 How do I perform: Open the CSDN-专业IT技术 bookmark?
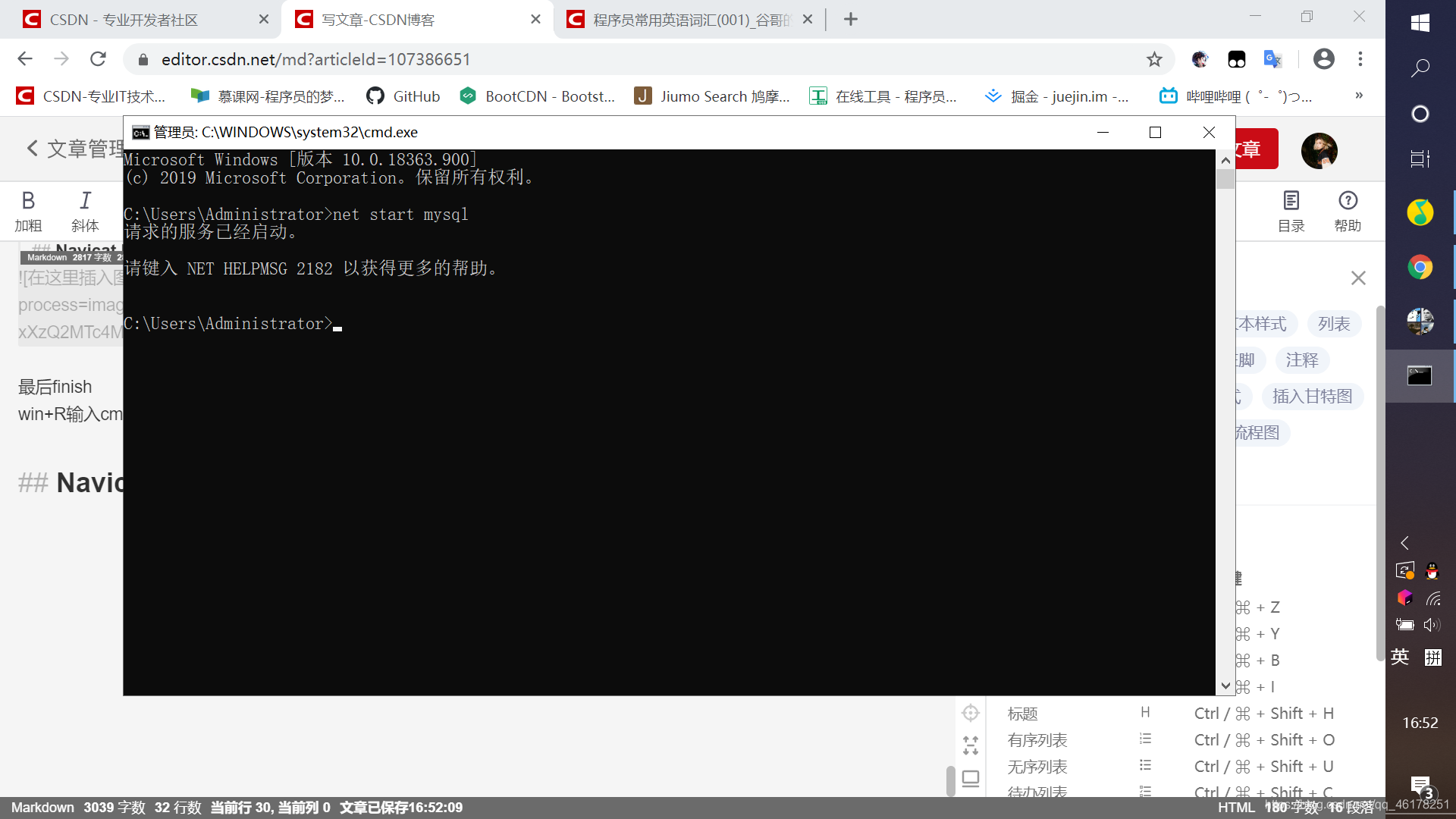click(91, 96)
